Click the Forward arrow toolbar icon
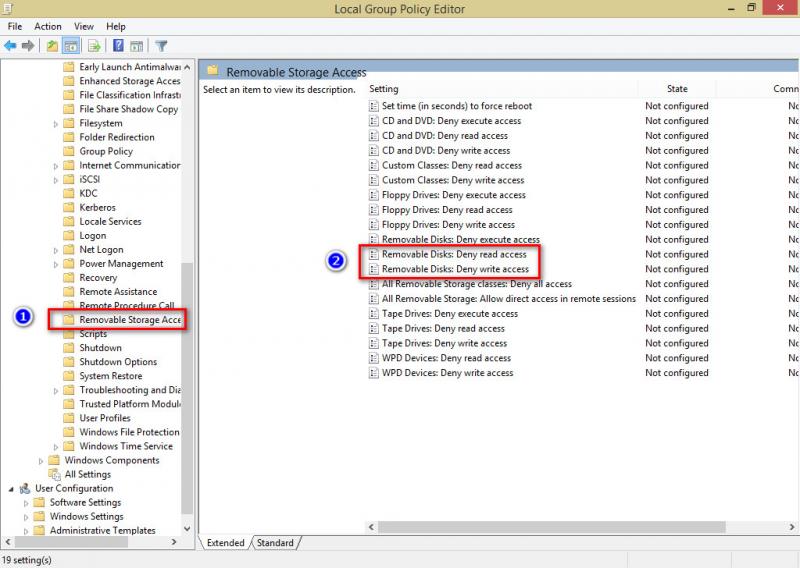This screenshot has height=568, width=800. [x=28, y=46]
